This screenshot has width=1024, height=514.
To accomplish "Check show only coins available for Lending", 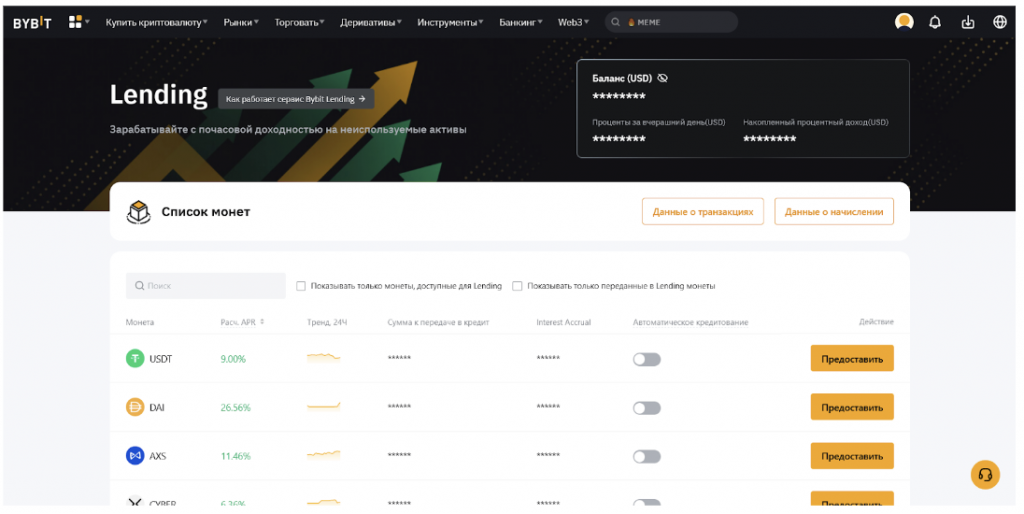I will tap(301, 286).
